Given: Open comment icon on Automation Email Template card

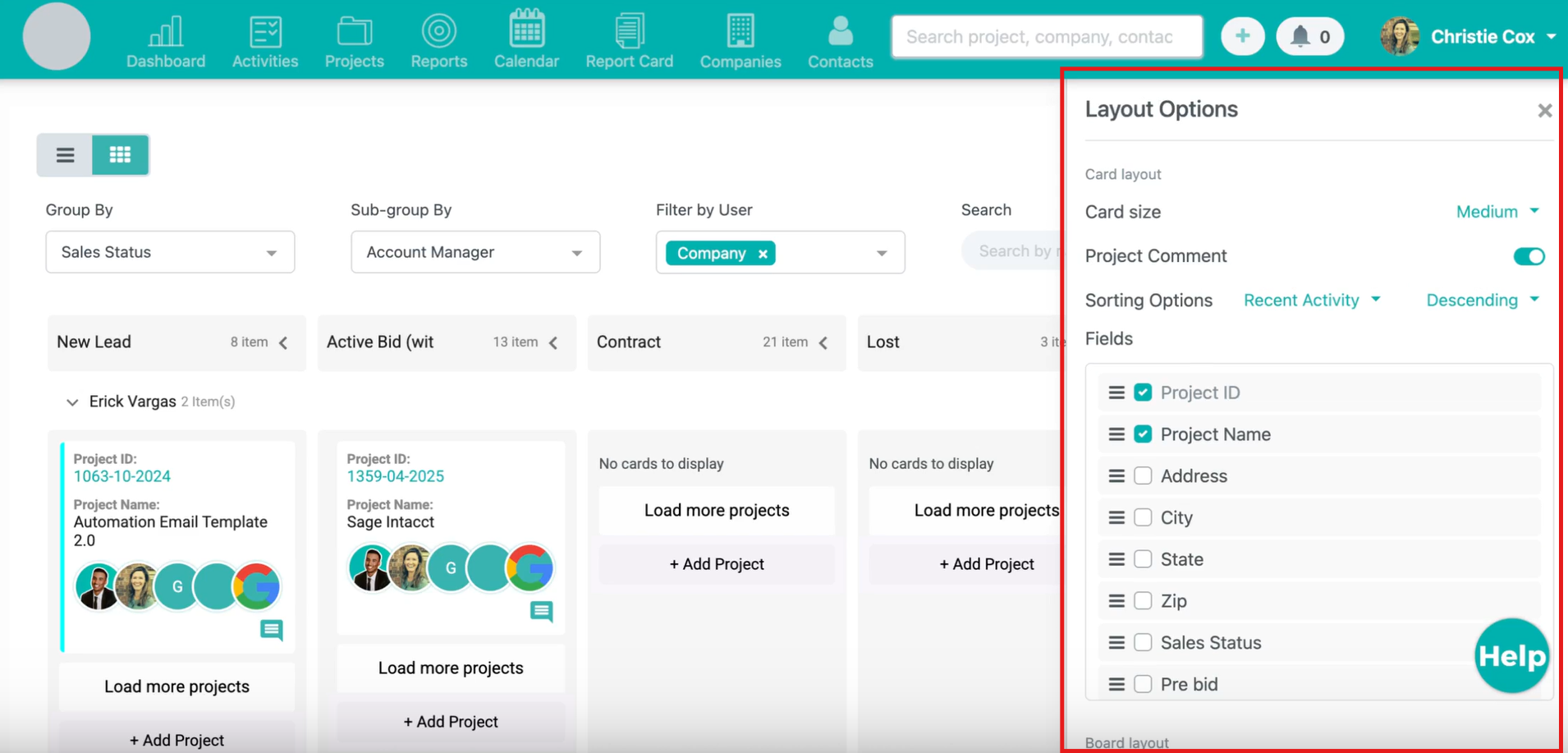Looking at the screenshot, I should pos(272,630).
